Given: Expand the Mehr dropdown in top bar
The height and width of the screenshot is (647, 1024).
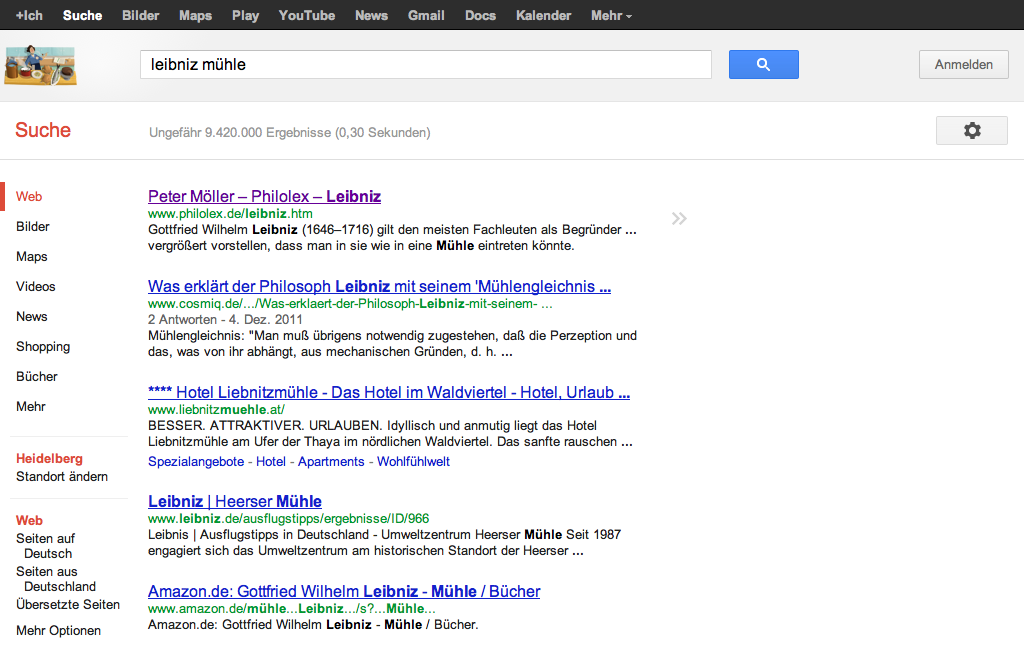Looking at the screenshot, I should tap(611, 16).
